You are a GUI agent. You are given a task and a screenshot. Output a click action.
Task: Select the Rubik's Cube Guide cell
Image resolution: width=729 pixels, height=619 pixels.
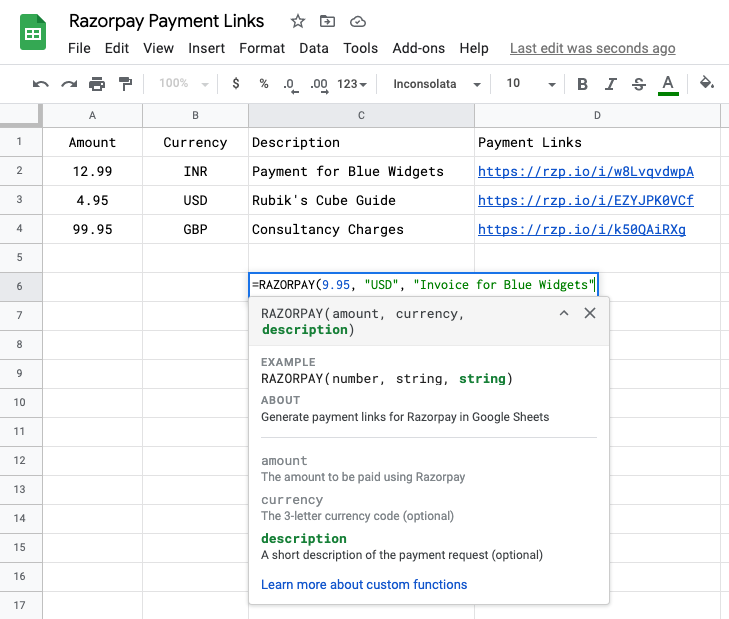click(361, 200)
